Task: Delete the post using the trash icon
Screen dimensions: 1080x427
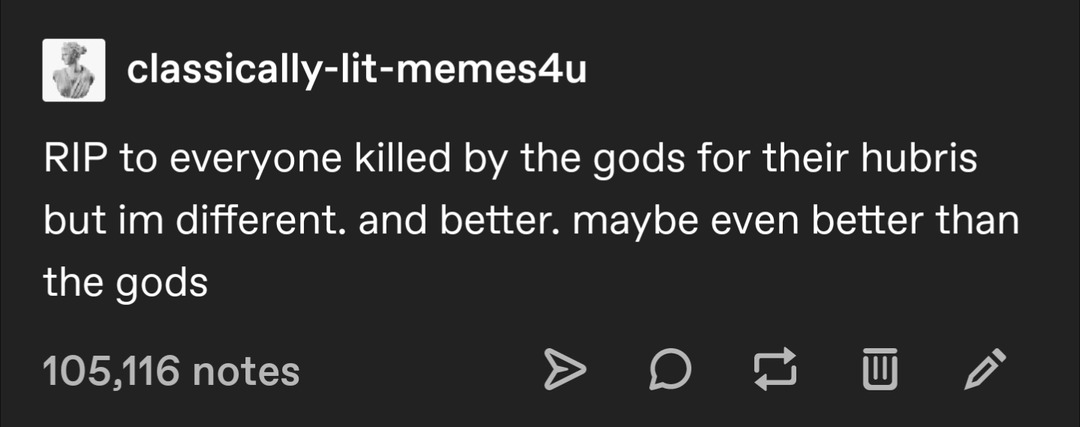Action: coord(880,369)
